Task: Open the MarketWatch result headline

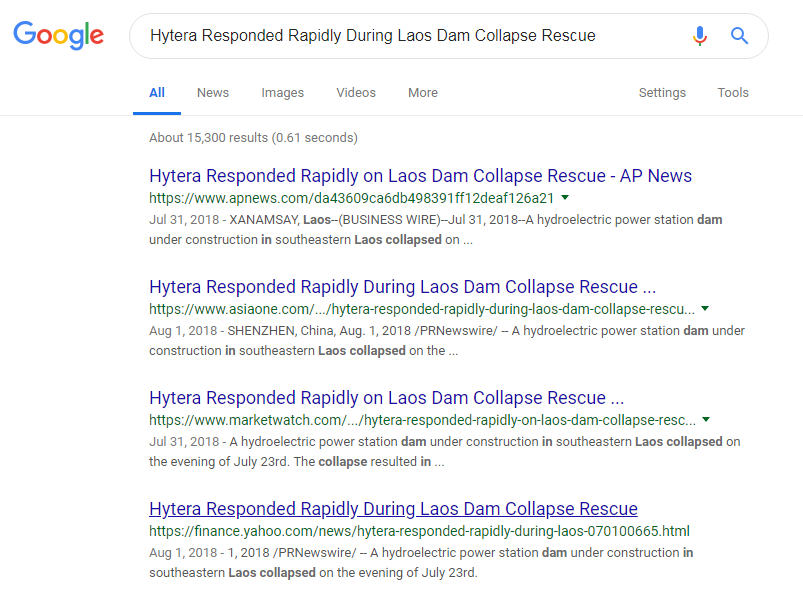Action: click(x=386, y=398)
